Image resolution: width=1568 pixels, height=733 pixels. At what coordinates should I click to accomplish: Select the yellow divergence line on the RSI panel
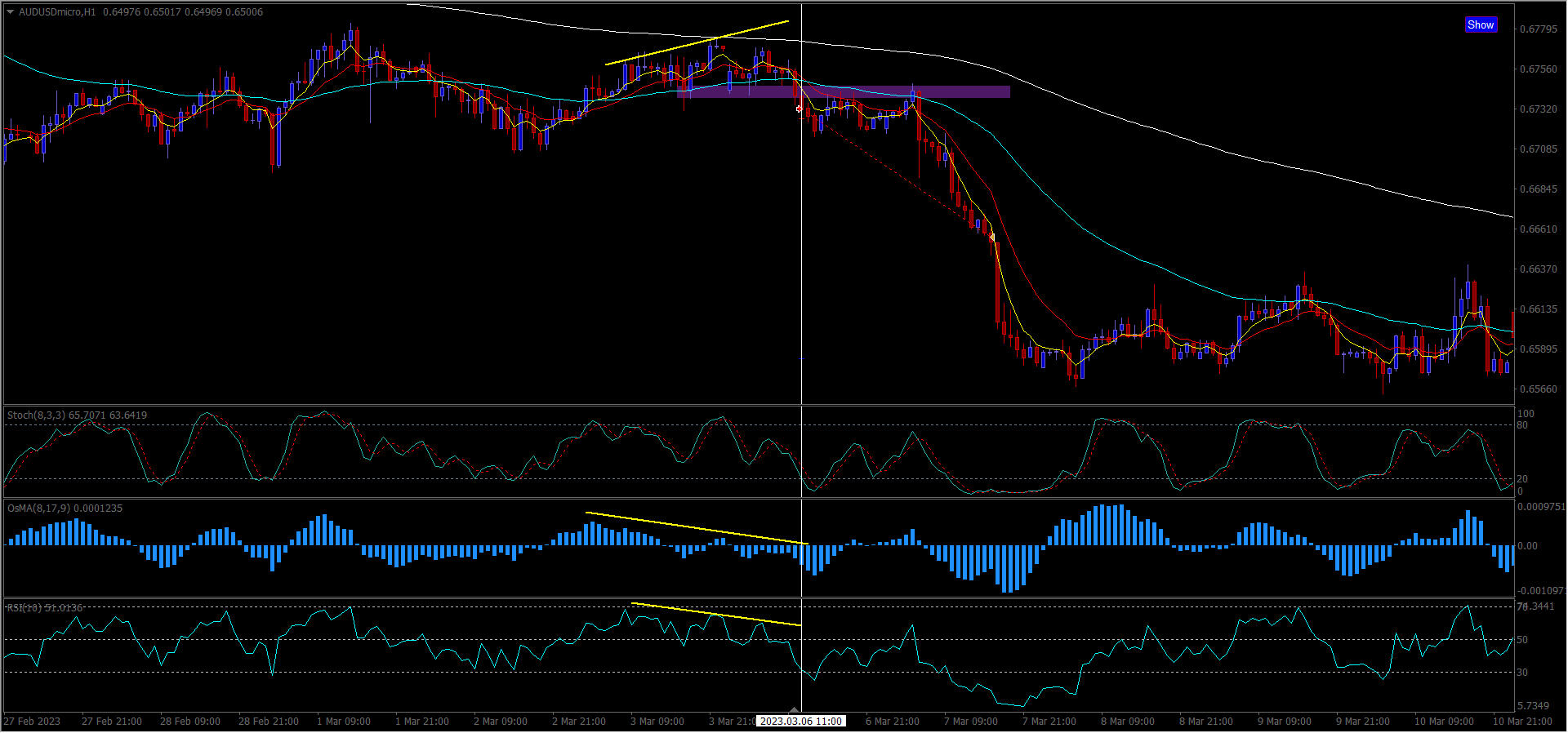pos(715,614)
